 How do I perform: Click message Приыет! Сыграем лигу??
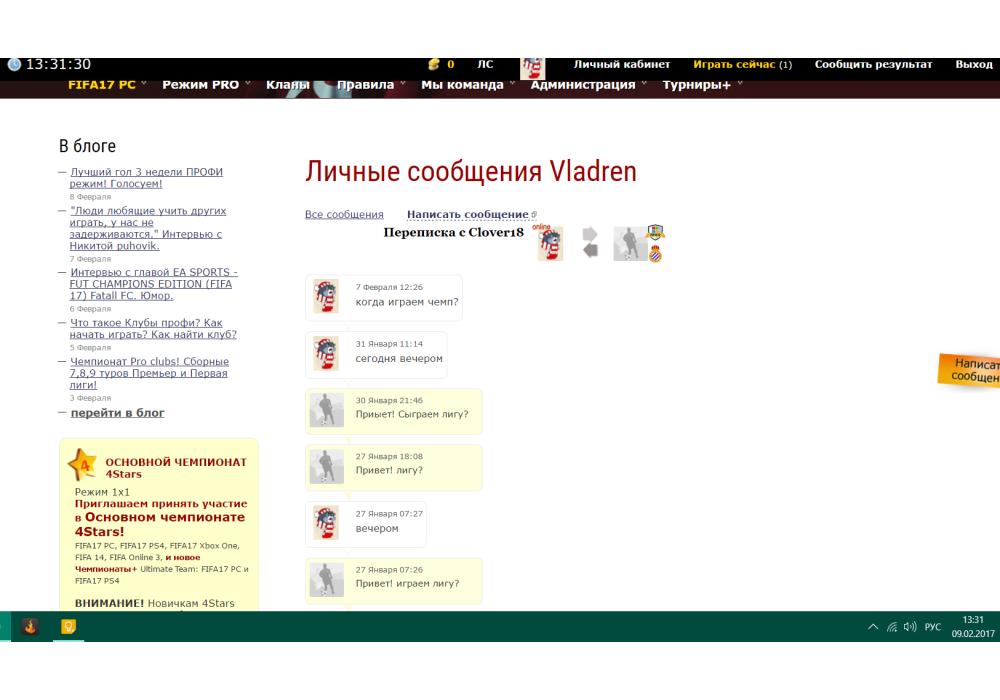[x=412, y=414]
